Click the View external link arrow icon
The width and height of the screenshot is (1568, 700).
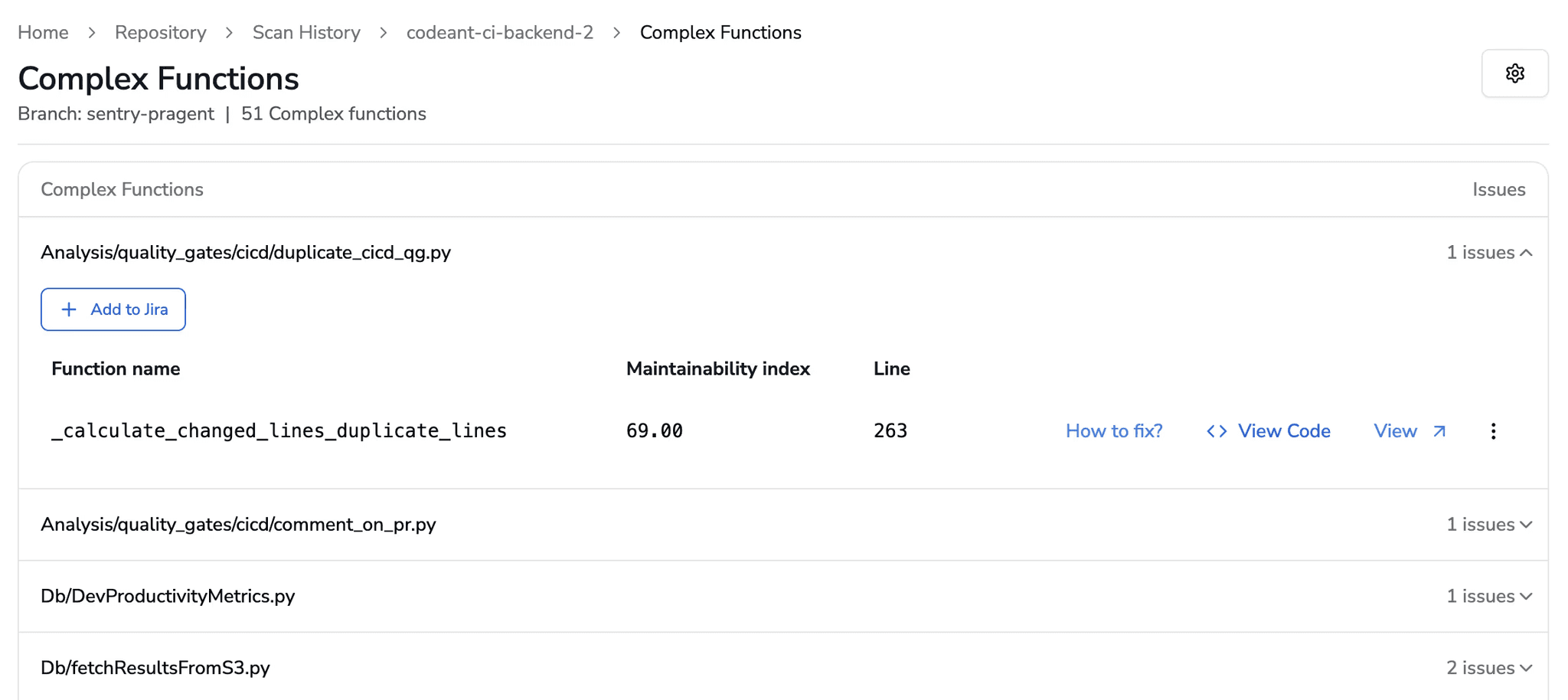coord(1439,431)
